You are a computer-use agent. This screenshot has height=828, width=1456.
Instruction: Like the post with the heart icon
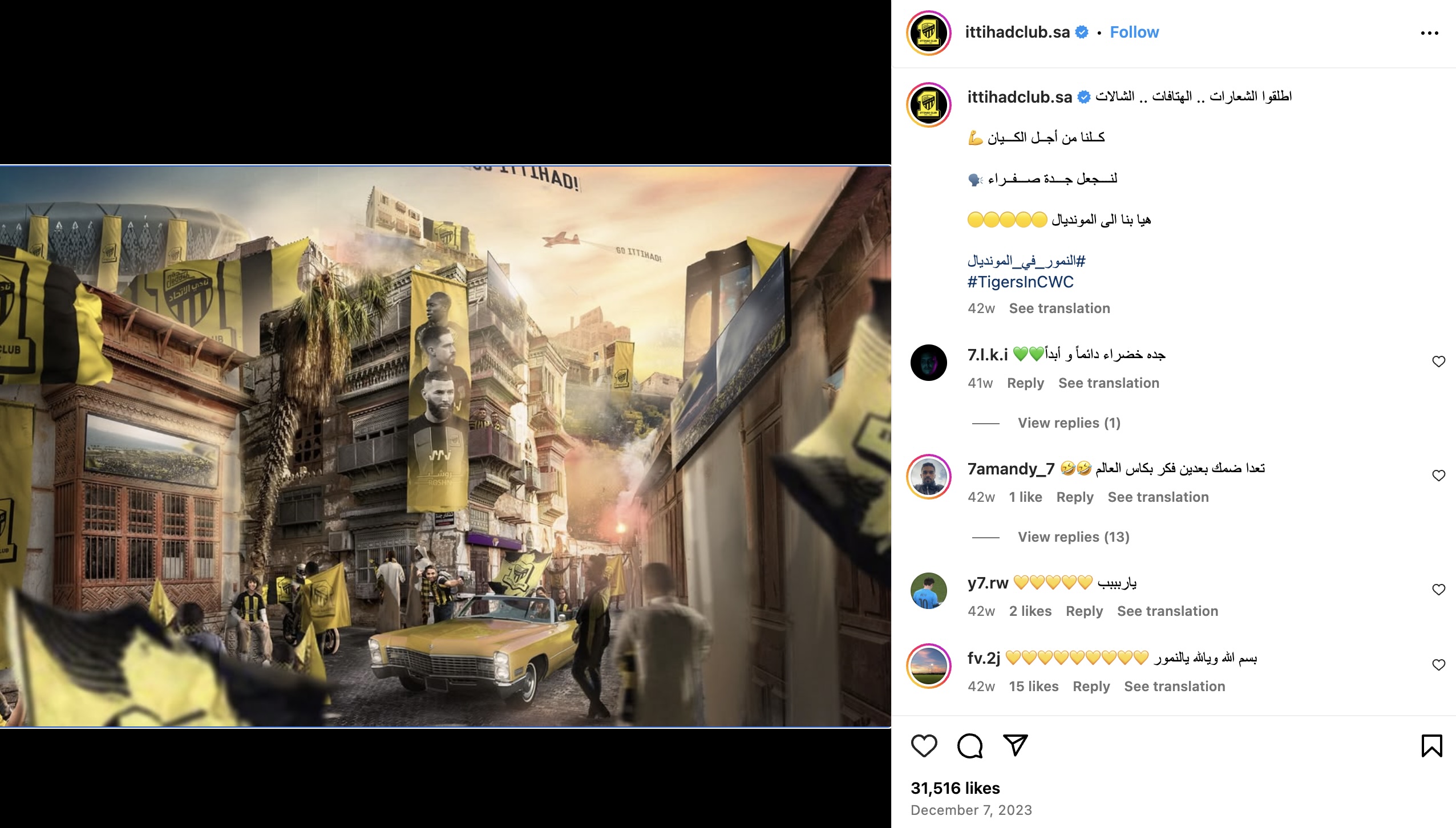click(x=924, y=745)
